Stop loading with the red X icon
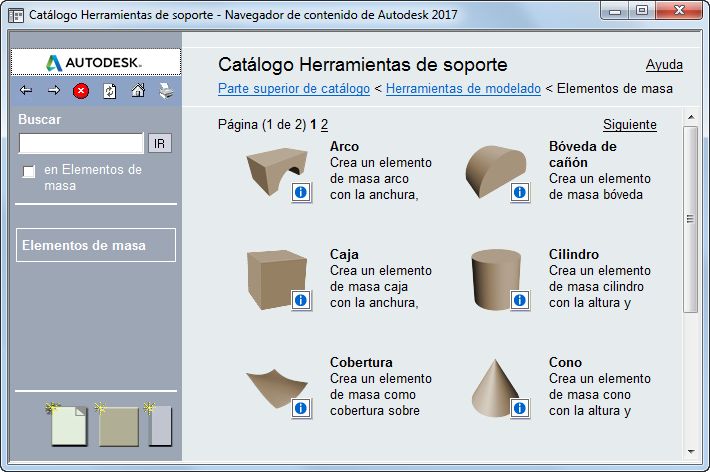710x472 pixels. 81,91
